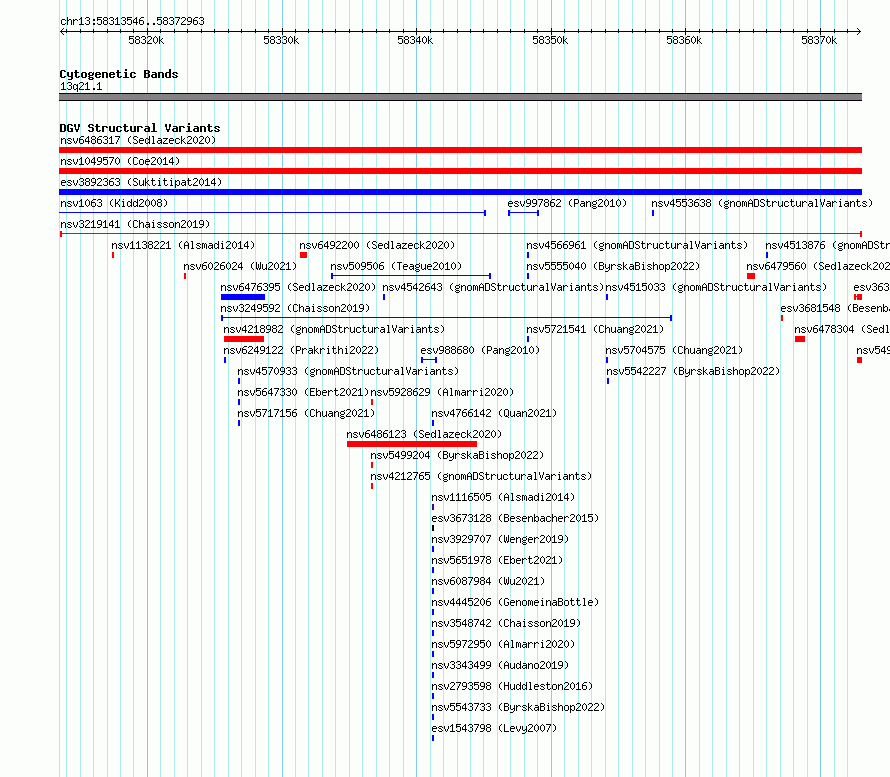This screenshot has height=777, width=890.
Task: Open nsv6479560 Sedlazeck variant
Action: click(818, 266)
